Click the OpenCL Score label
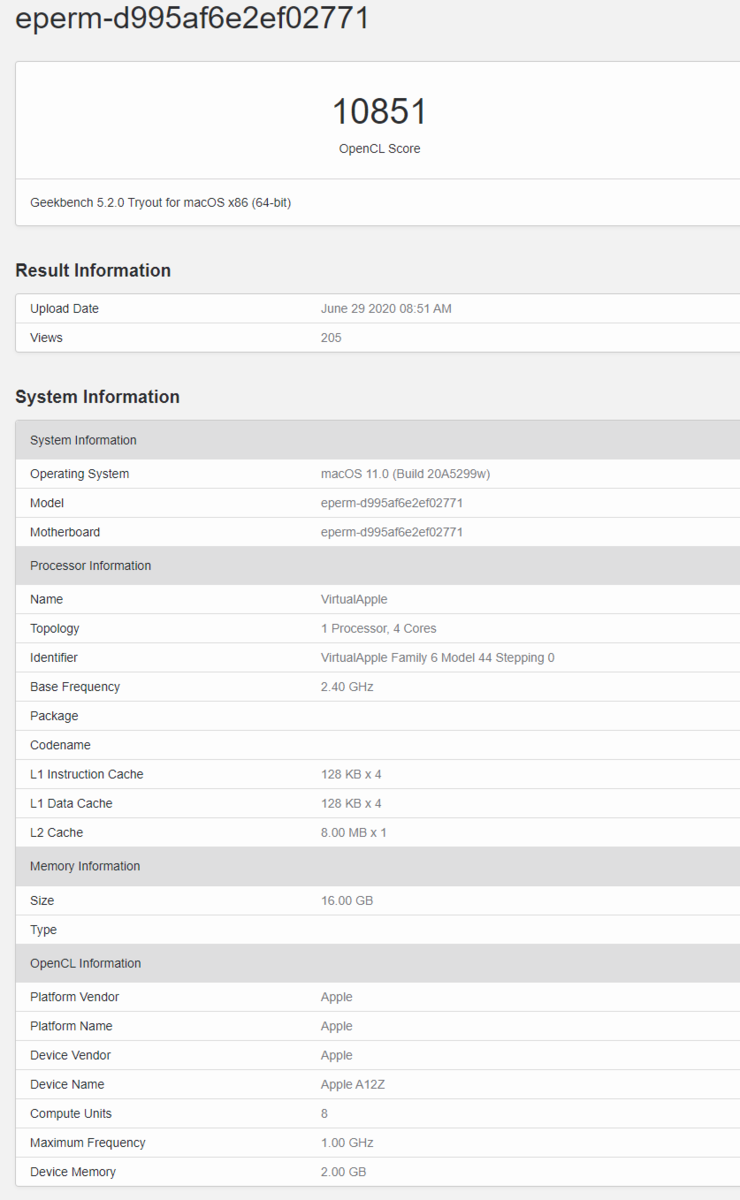Image resolution: width=740 pixels, height=1200 pixels. click(x=379, y=149)
